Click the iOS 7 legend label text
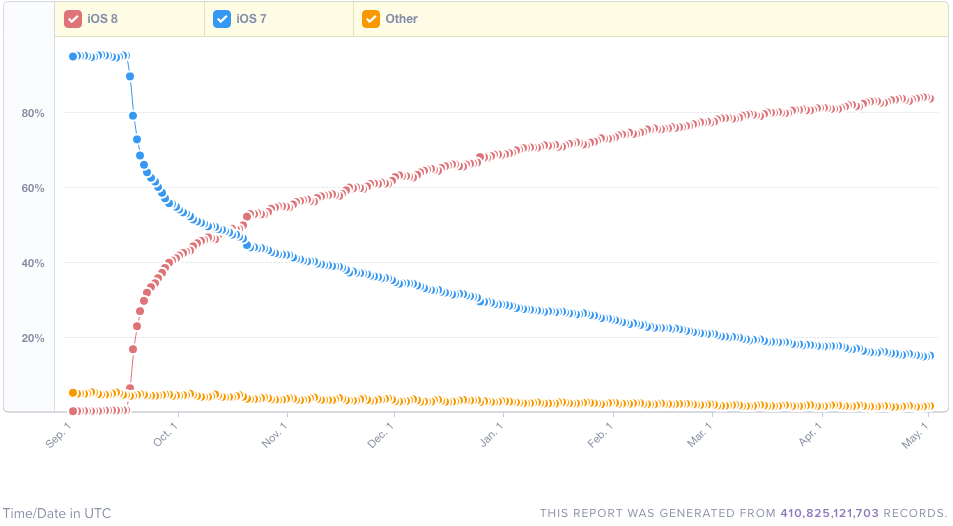The image size is (953, 526). [251, 19]
